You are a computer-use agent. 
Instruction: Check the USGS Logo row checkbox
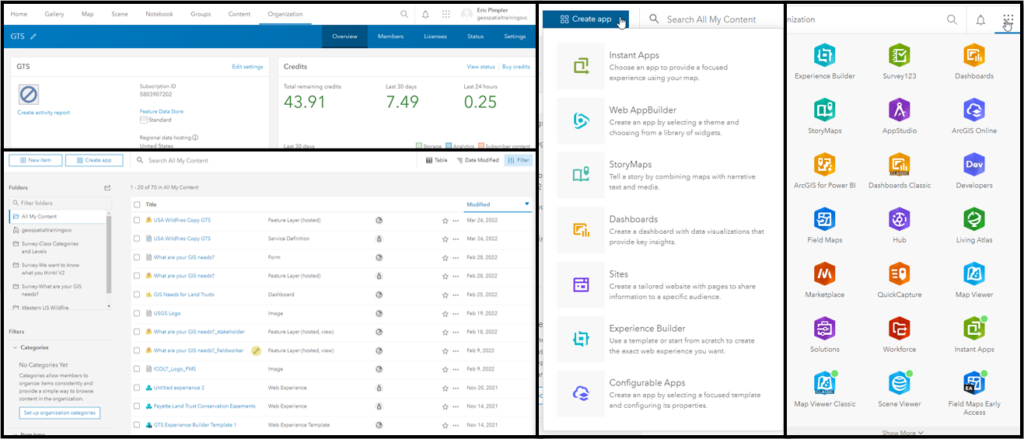[x=136, y=314]
